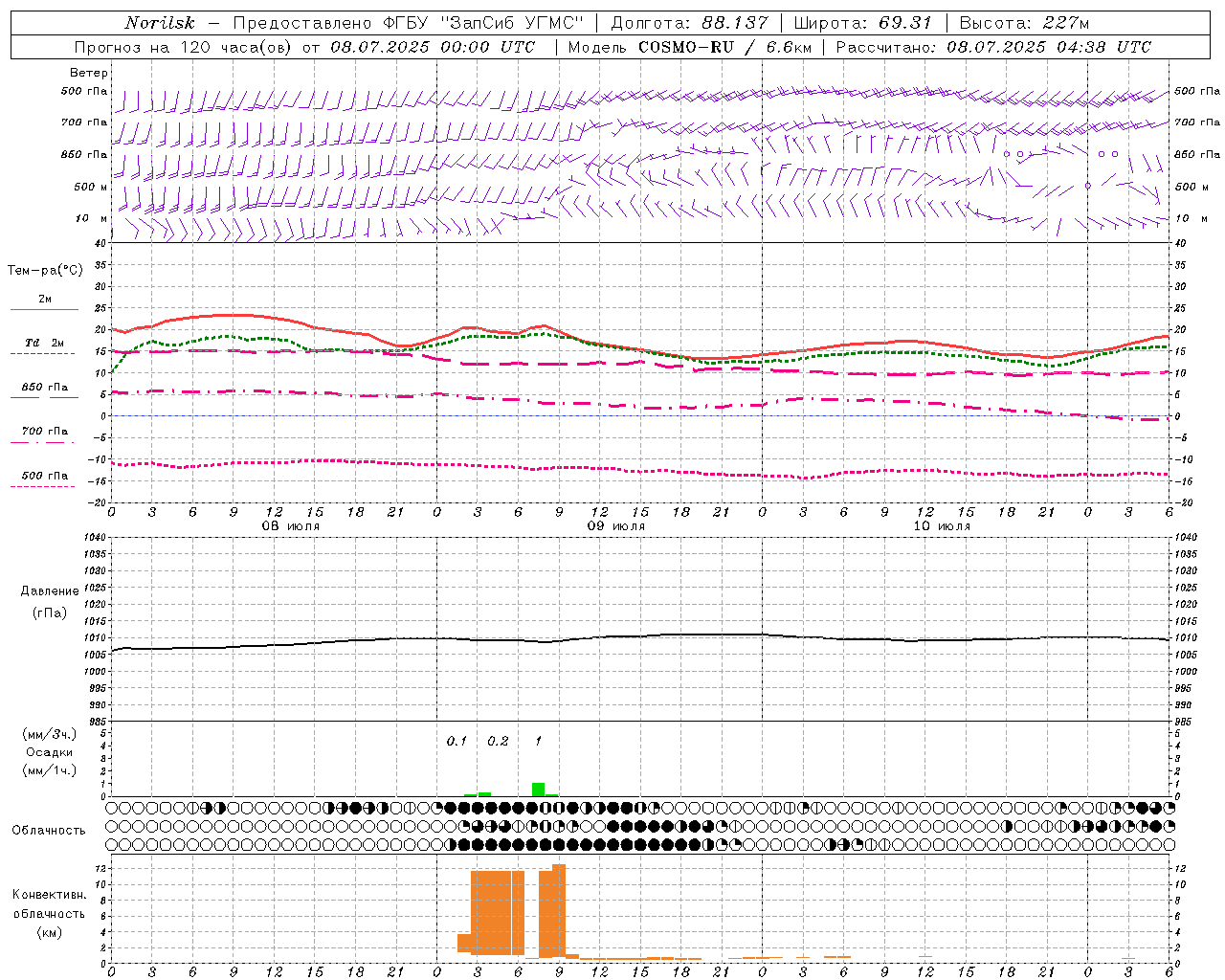Click the Осадки panel label
The height and width of the screenshot is (980, 1225).
point(50,752)
